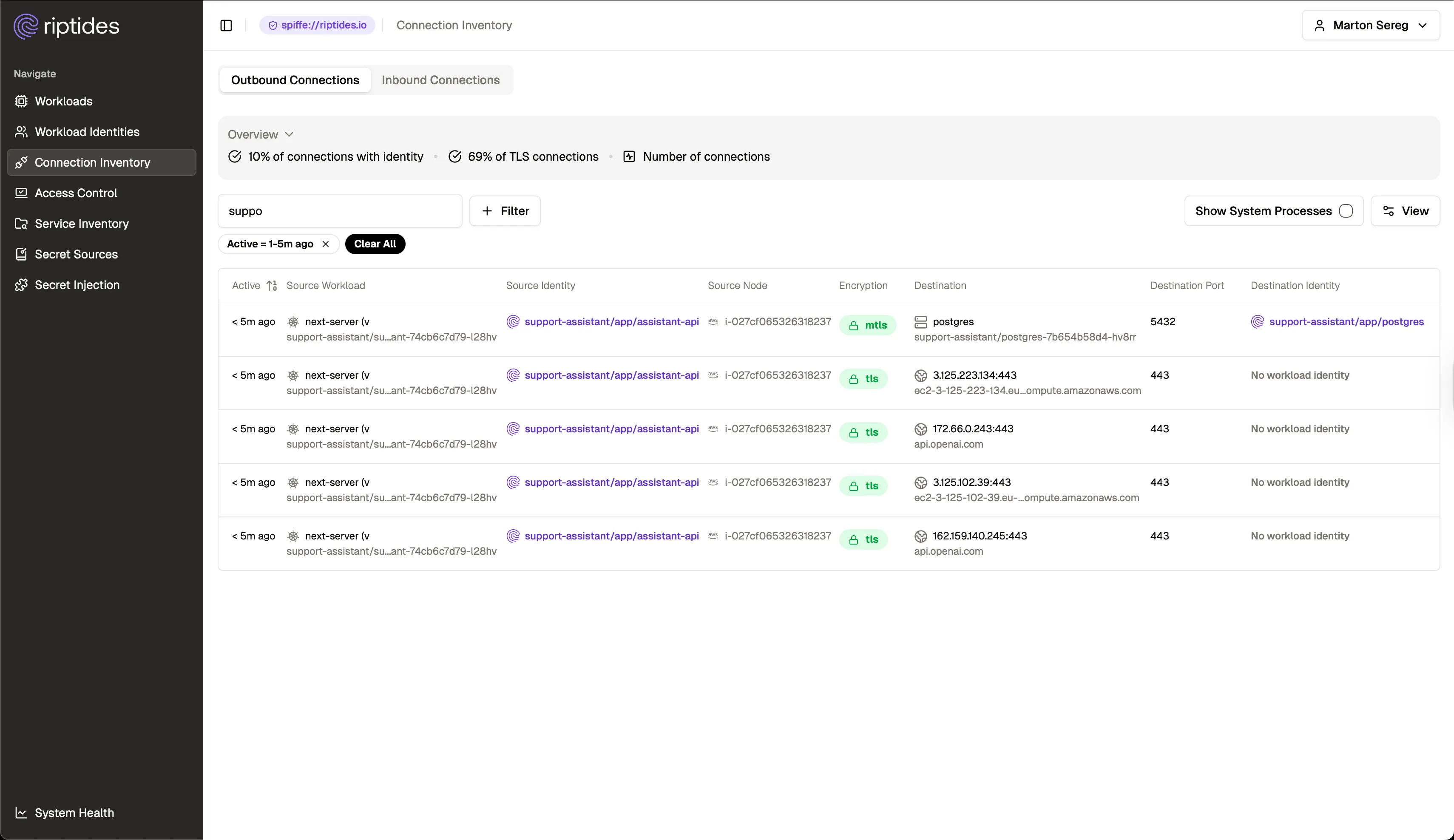Click the System Health chart icon
Screen dimensions: 1454x840
[21, 812]
